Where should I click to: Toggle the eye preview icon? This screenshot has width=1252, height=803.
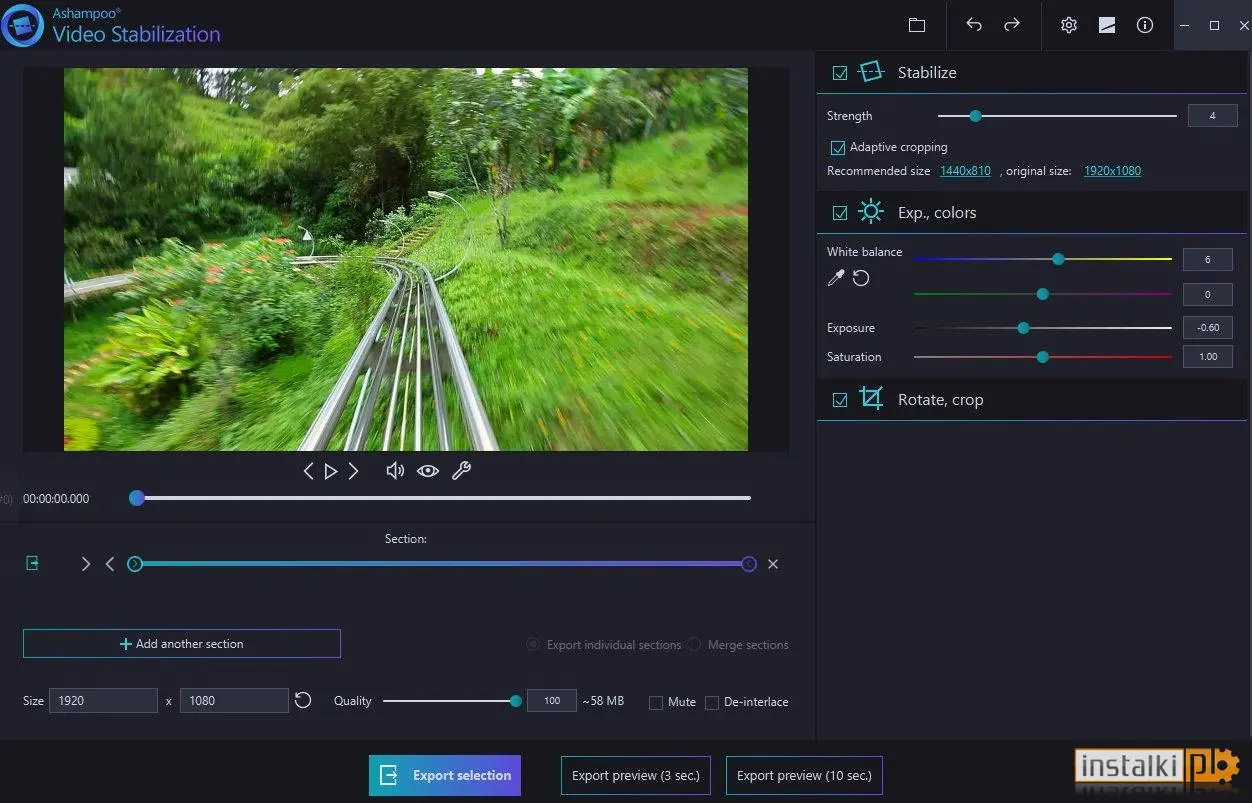click(x=428, y=470)
